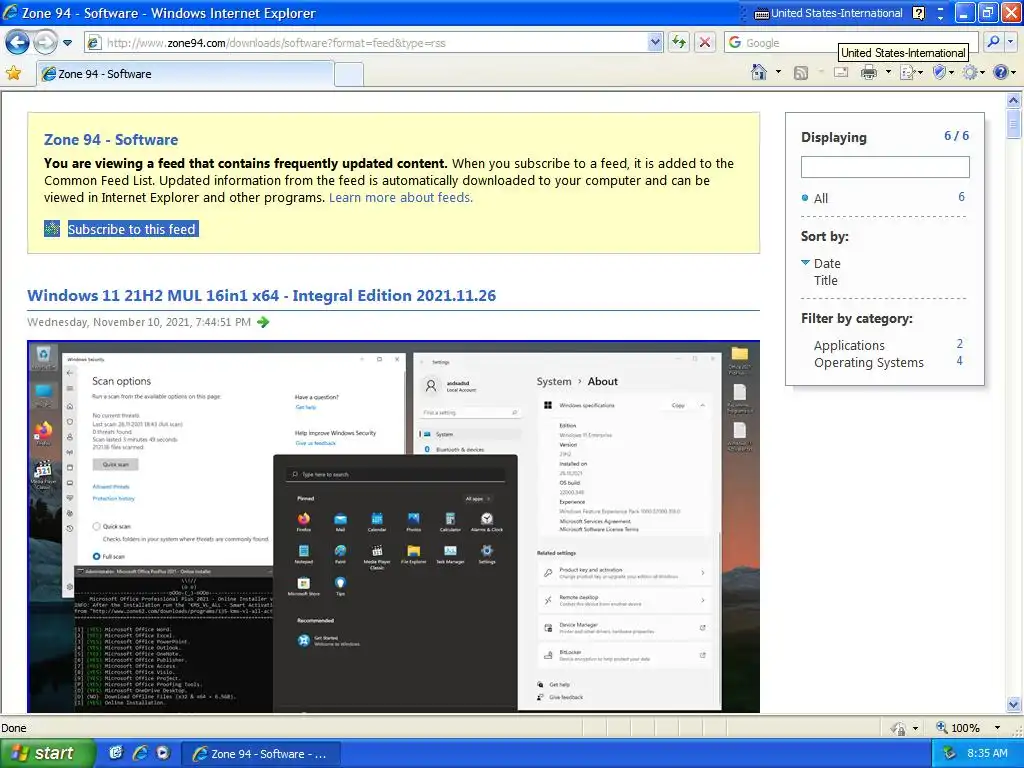This screenshot has width=1024, height=768.
Task: Click the scroll up arrow on the scrollbar
Action: point(1013,100)
